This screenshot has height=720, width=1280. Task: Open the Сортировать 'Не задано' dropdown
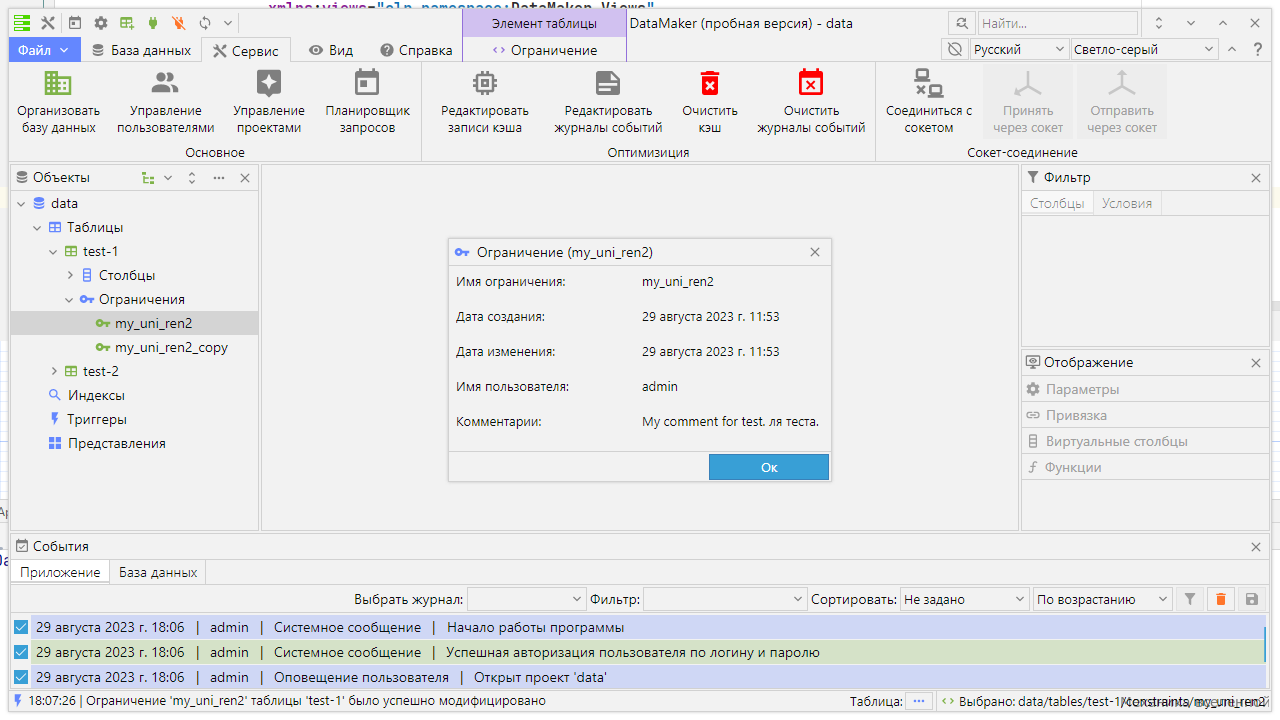click(964, 599)
